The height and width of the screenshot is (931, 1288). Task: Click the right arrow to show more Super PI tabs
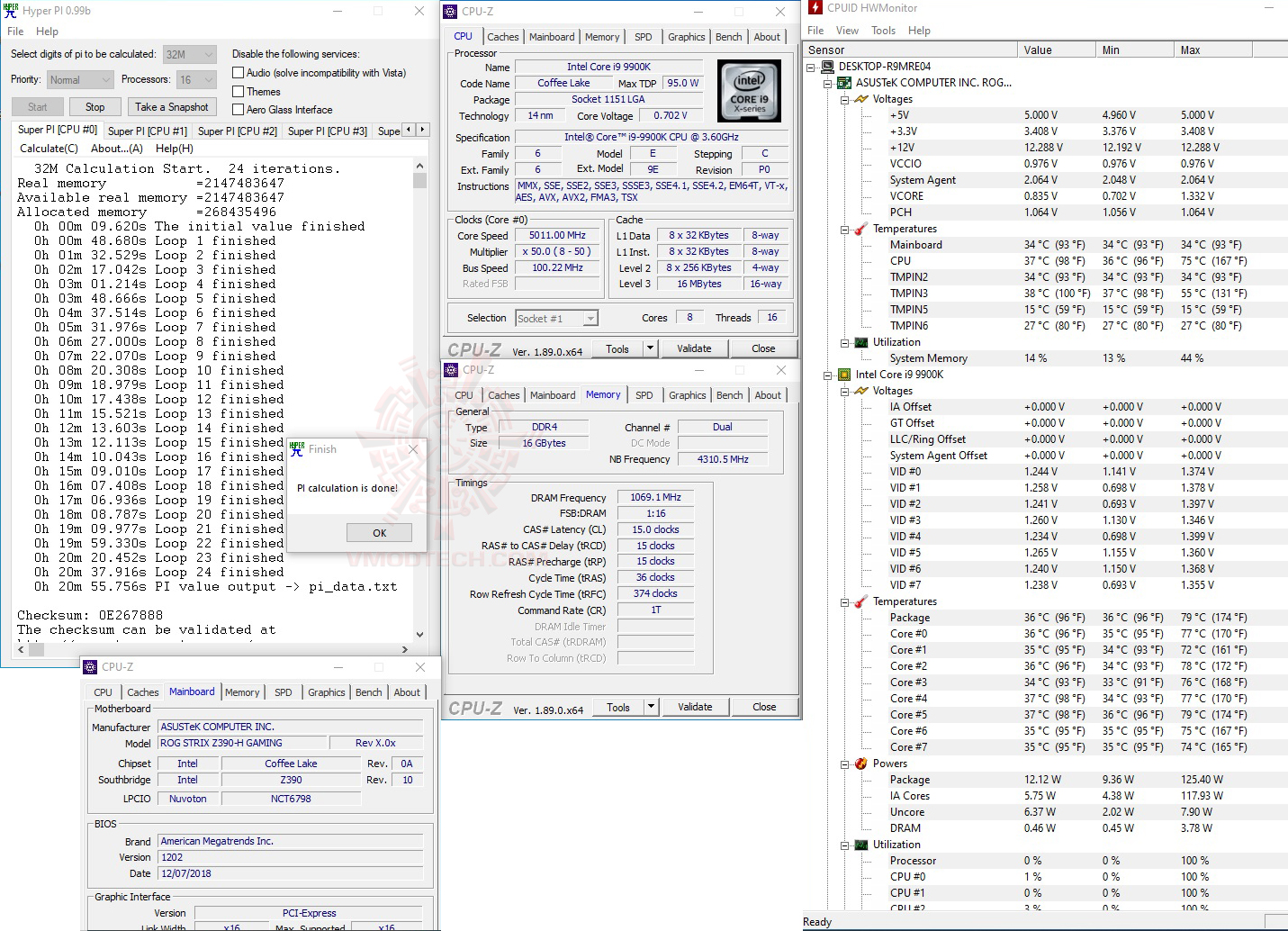point(422,131)
